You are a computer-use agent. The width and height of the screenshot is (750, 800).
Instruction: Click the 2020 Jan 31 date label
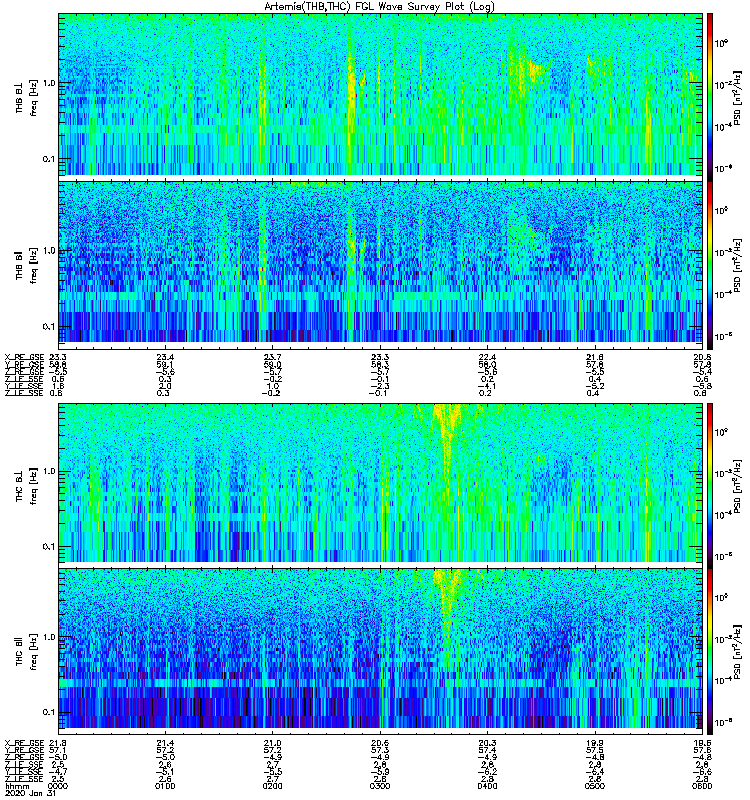coord(30,793)
